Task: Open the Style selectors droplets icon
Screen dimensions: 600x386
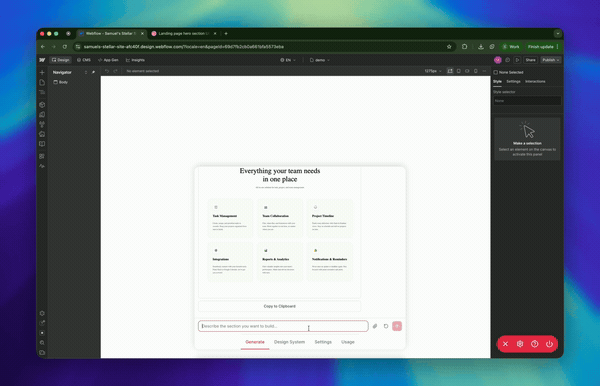Action: tap(42, 124)
